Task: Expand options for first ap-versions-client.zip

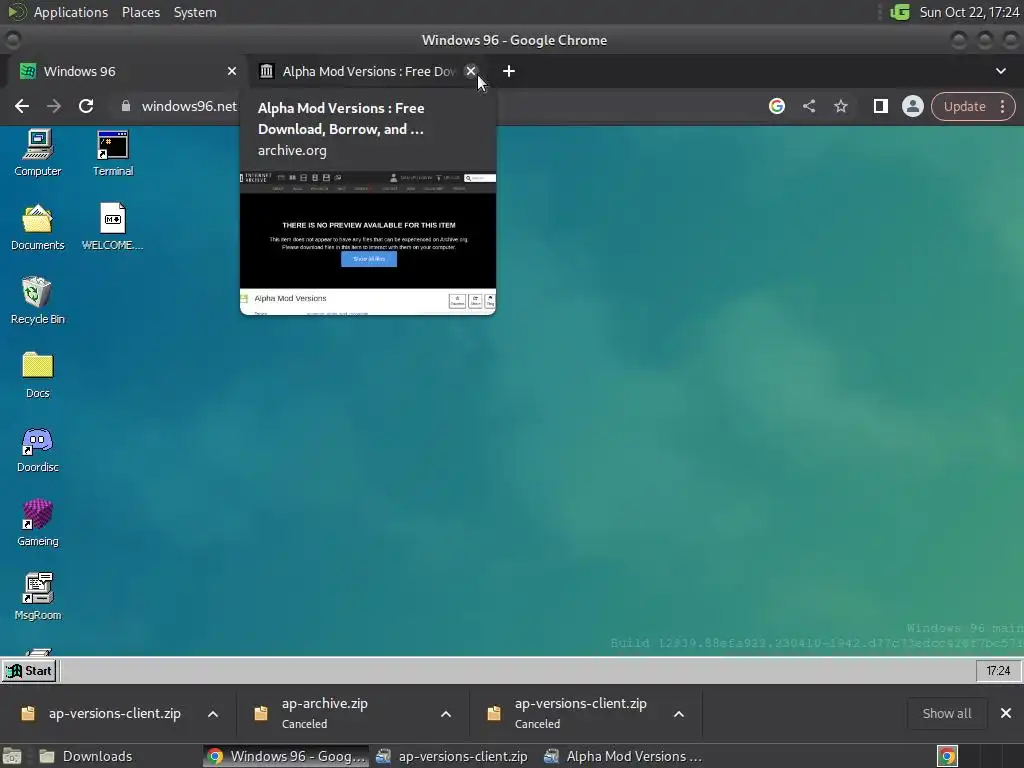Action: coord(213,714)
